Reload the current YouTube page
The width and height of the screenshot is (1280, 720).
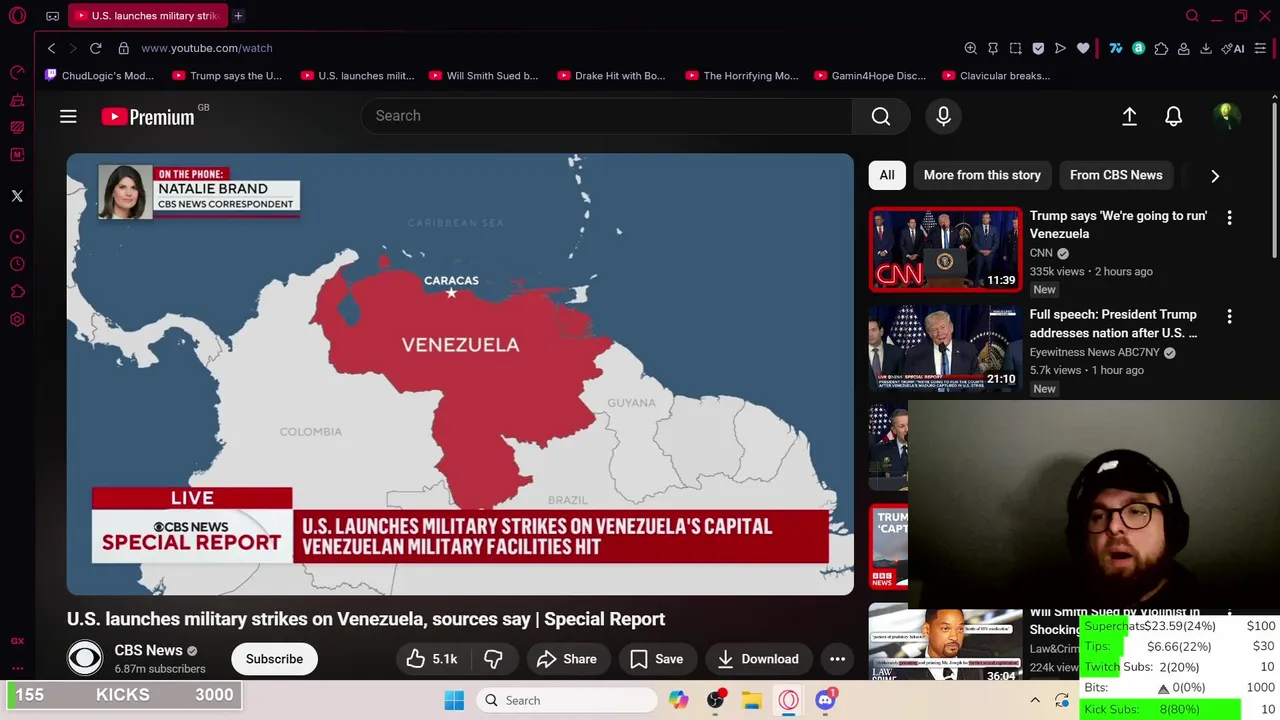96,48
